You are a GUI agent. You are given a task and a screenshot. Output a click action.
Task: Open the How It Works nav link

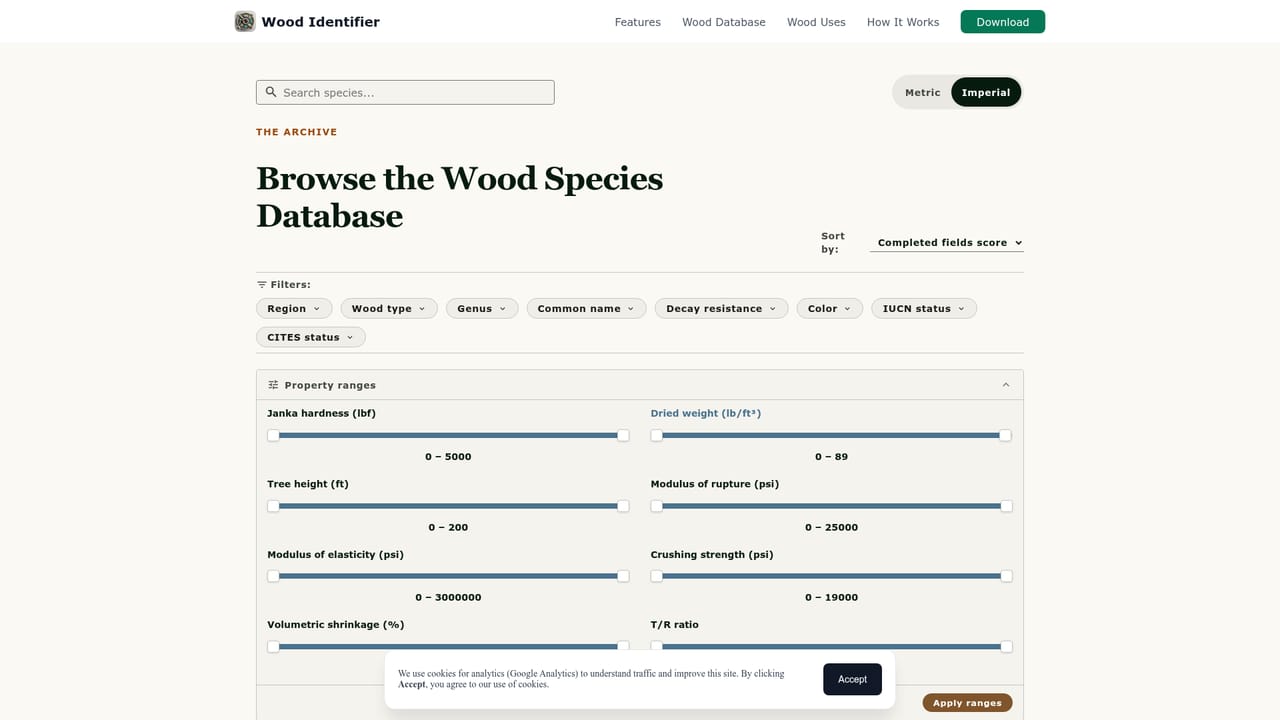(x=903, y=22)
